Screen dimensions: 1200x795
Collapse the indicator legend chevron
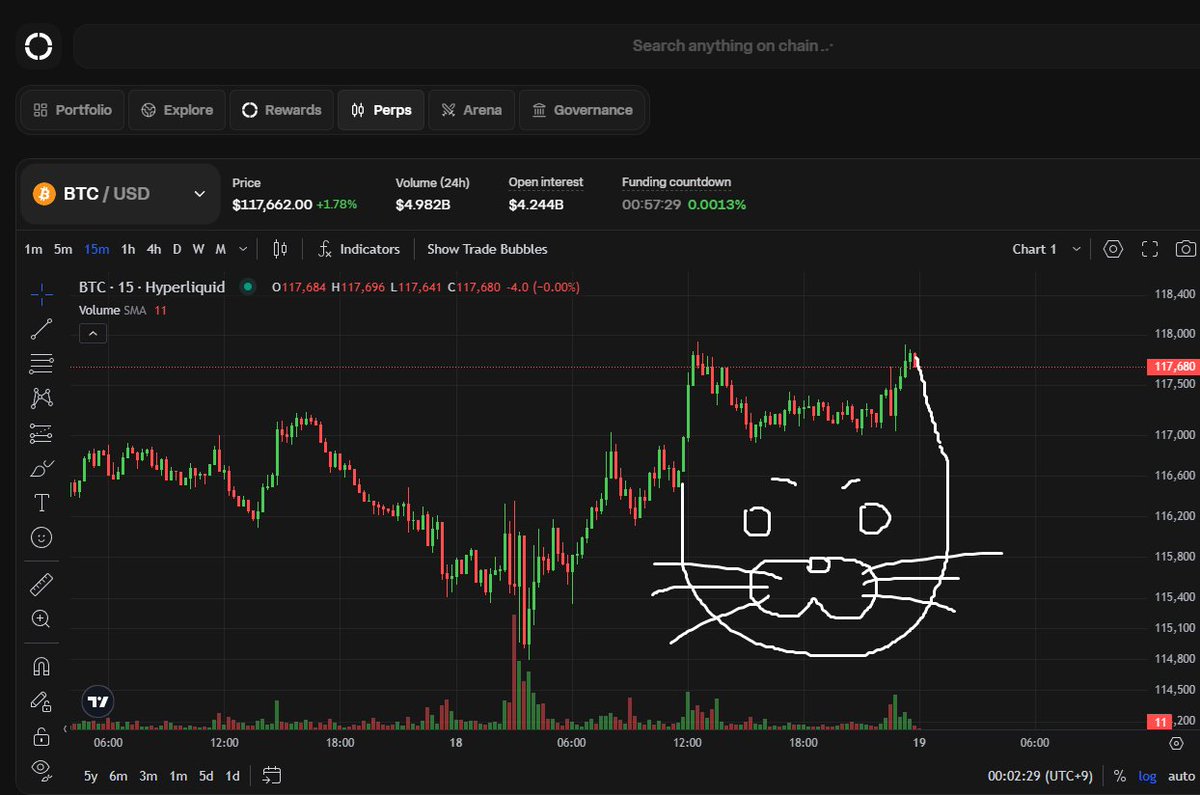[92, 333]
